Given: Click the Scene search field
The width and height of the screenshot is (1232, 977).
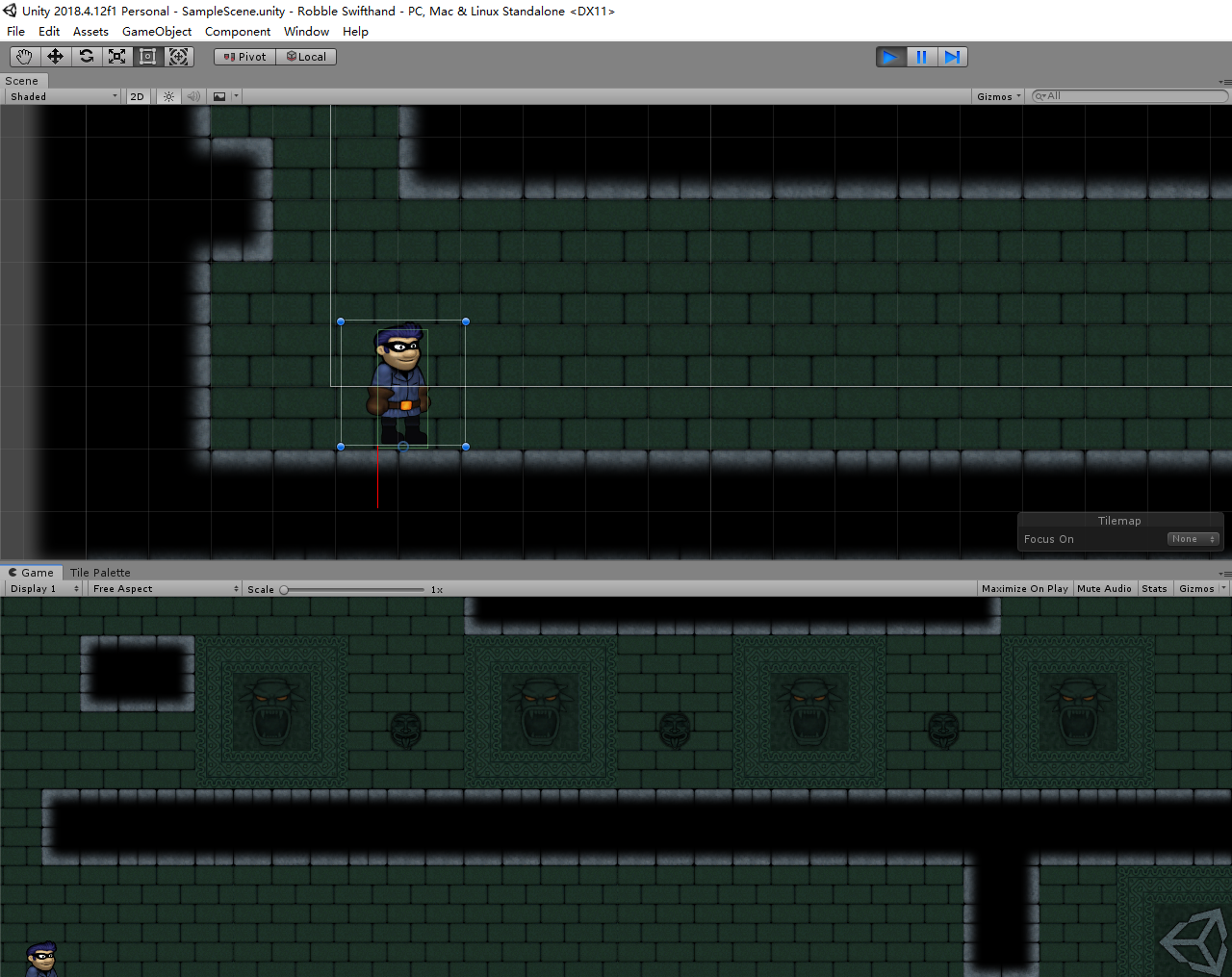Looking at the screenshot, I should pos(1129,96).
